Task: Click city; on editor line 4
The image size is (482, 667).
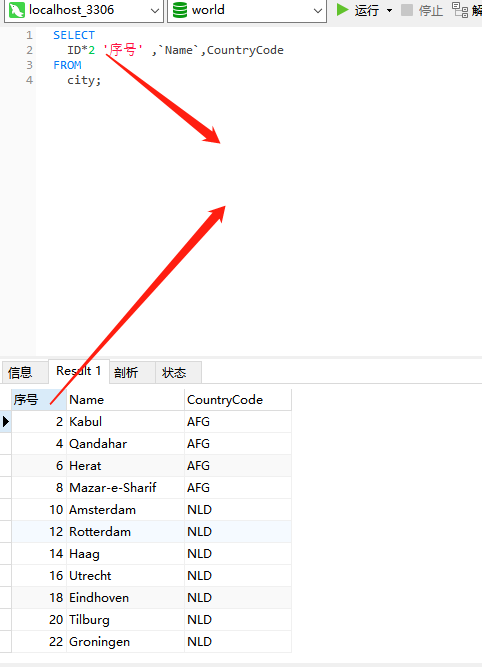Action: point(84,80)
